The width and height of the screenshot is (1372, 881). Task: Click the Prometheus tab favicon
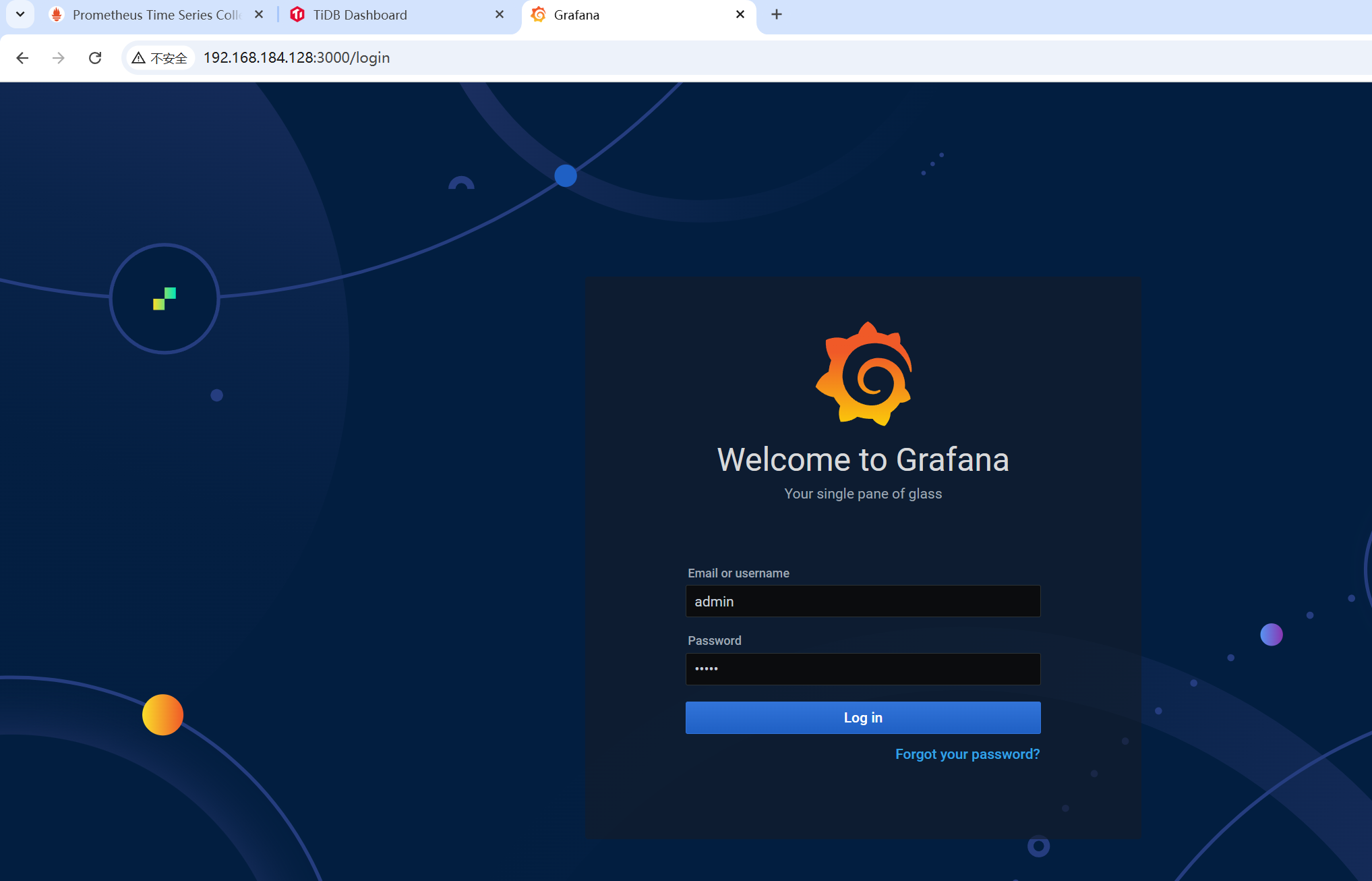[x=57, y=15]
